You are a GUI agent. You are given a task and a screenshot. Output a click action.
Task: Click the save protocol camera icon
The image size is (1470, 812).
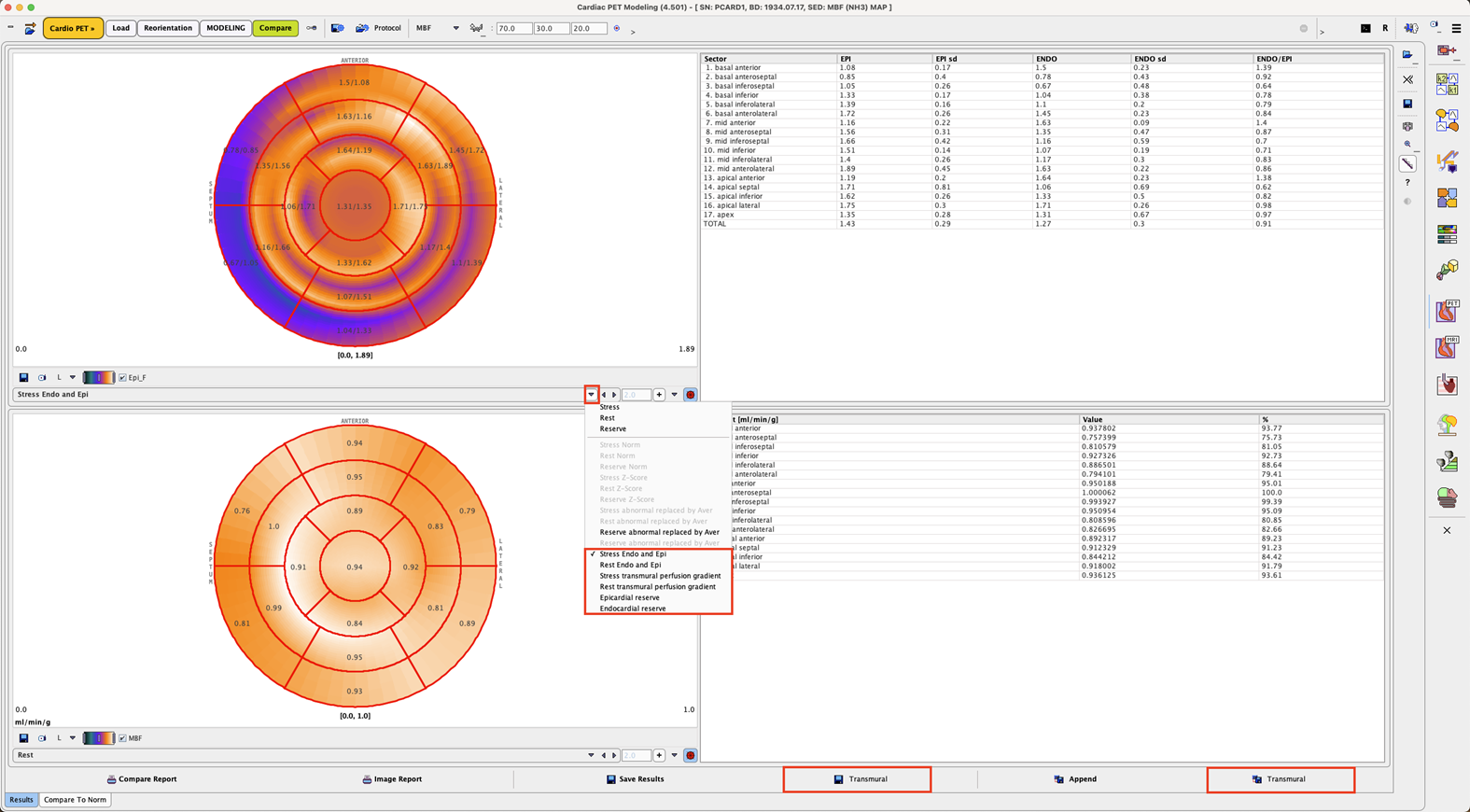(338, 28)
